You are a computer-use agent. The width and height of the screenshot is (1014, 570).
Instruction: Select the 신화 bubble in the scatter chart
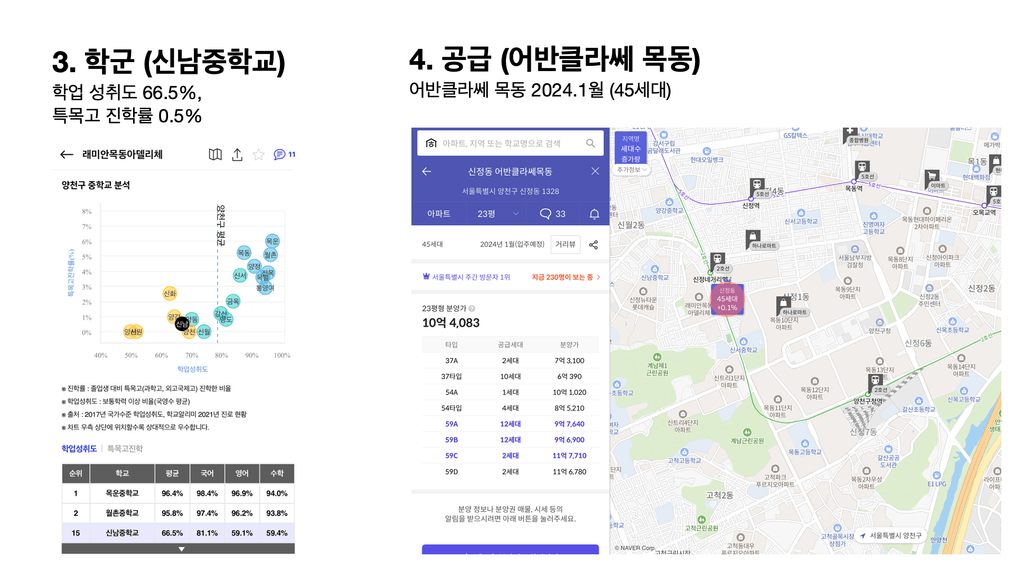click(169, 294)
